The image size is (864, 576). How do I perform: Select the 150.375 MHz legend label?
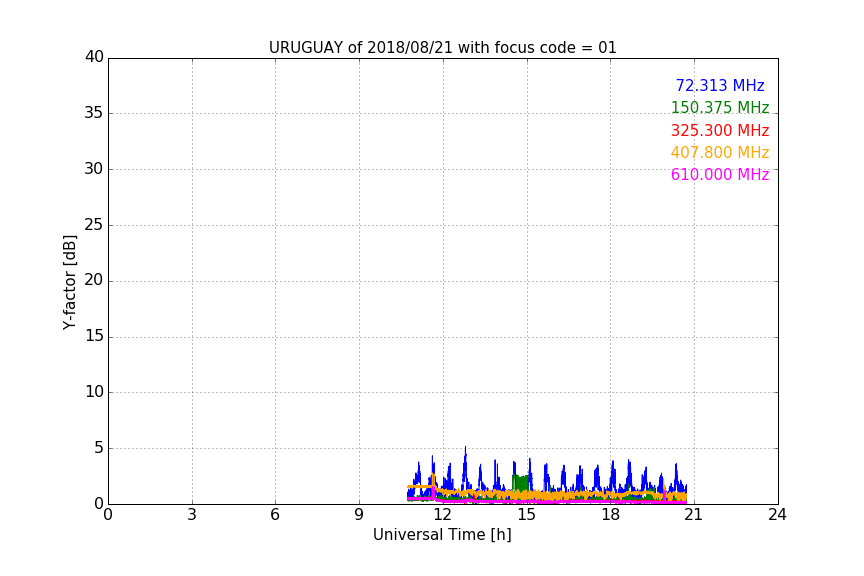[720, 107]
